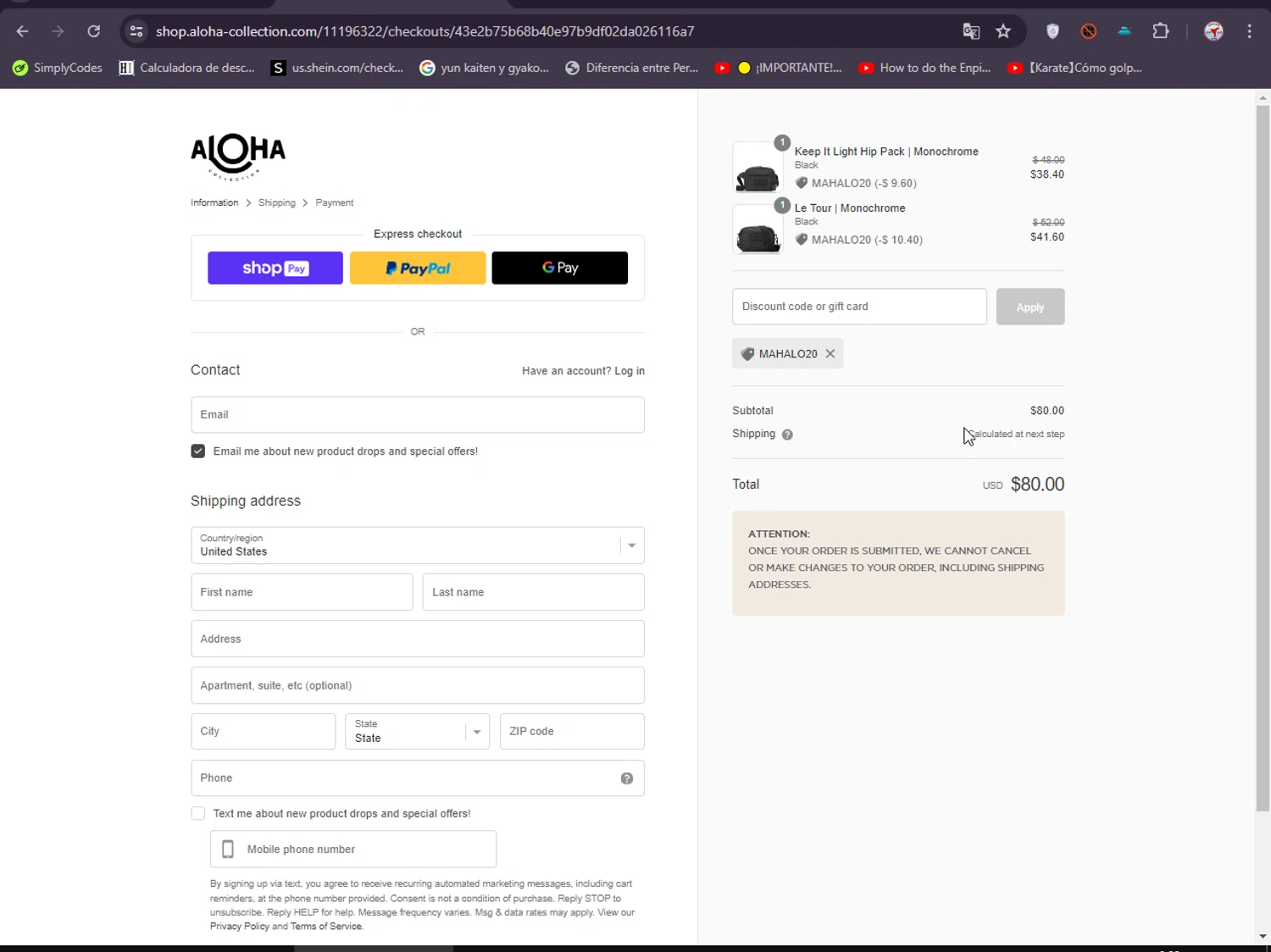Go to Information breadcrumb step
The image size is (1271, 952).
[214, 202]
